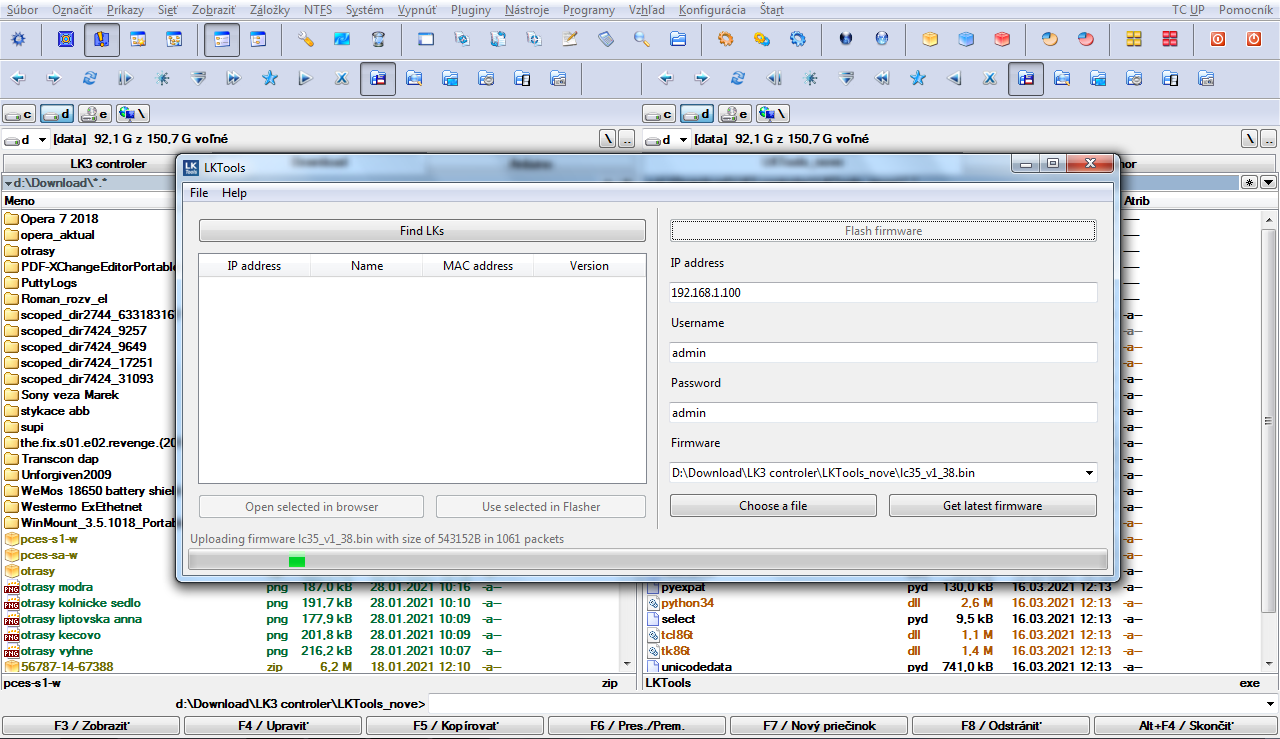The width and height of the screenshot is (1280, 739).
Task: Click the left panel's blue star favorites icon
Action: (269, 78)
